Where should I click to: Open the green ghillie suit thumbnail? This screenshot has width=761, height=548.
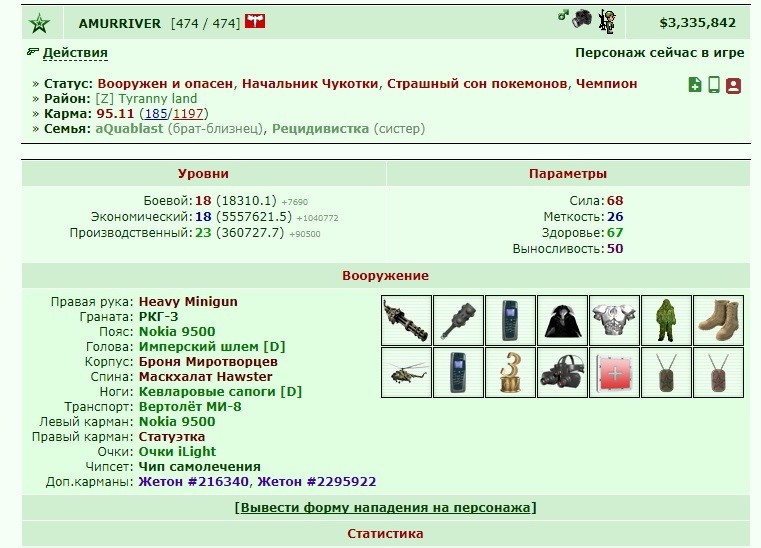pyautogui.click(x=666, y=320)
